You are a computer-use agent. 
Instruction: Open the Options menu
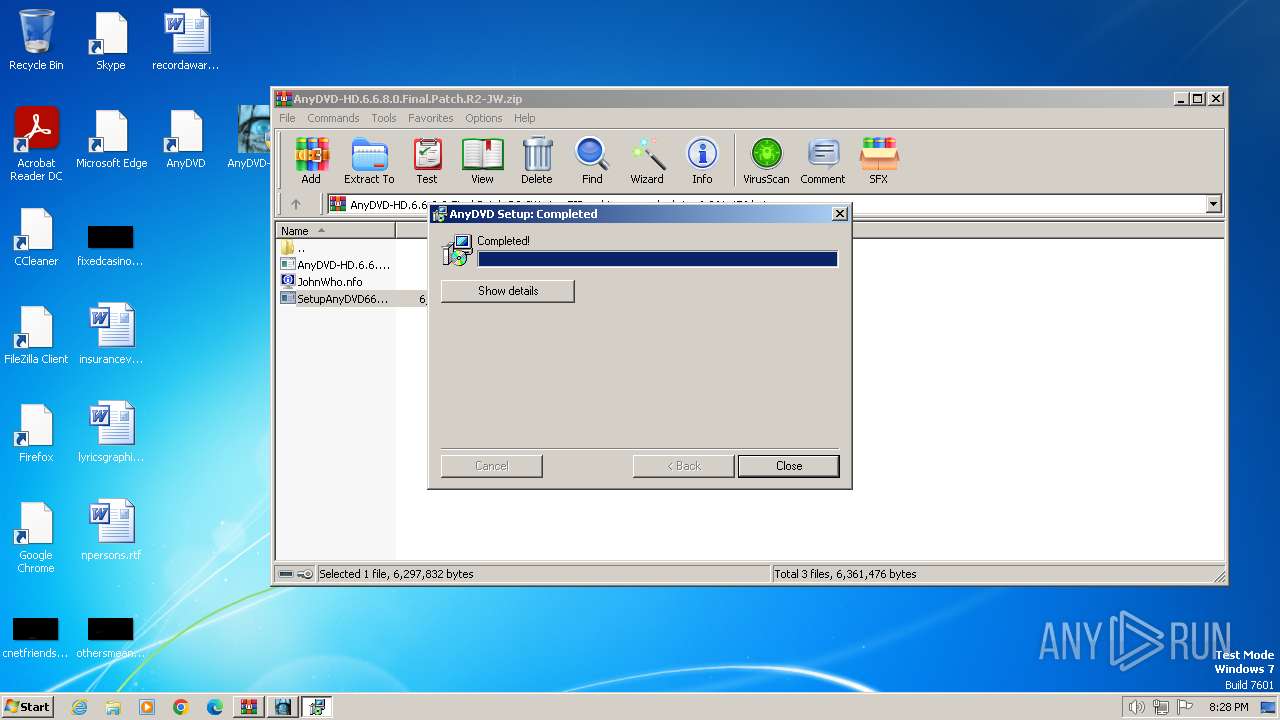483,118
